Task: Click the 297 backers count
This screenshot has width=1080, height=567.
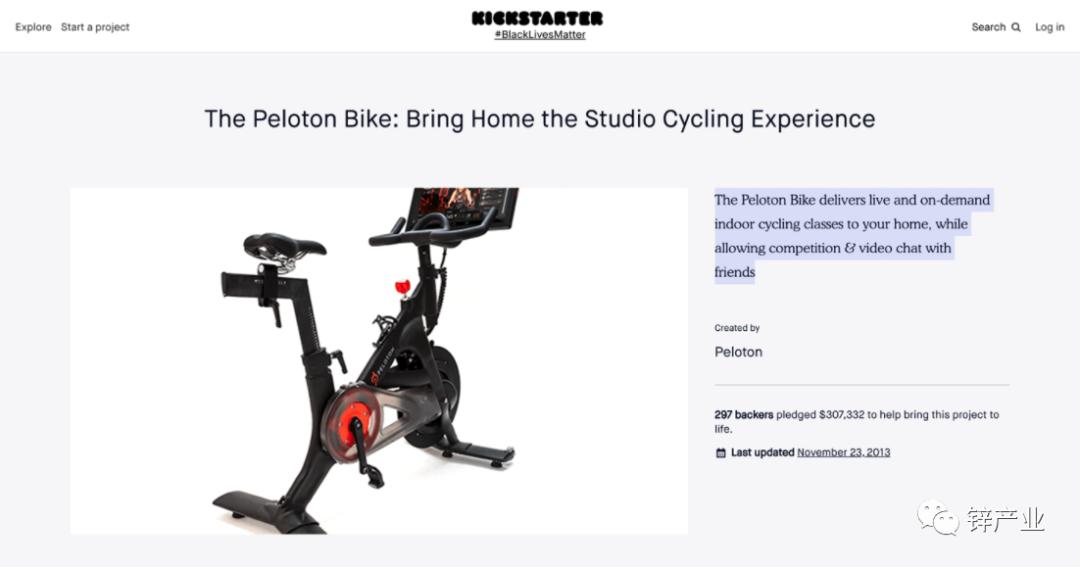Action: click(743, 415)
